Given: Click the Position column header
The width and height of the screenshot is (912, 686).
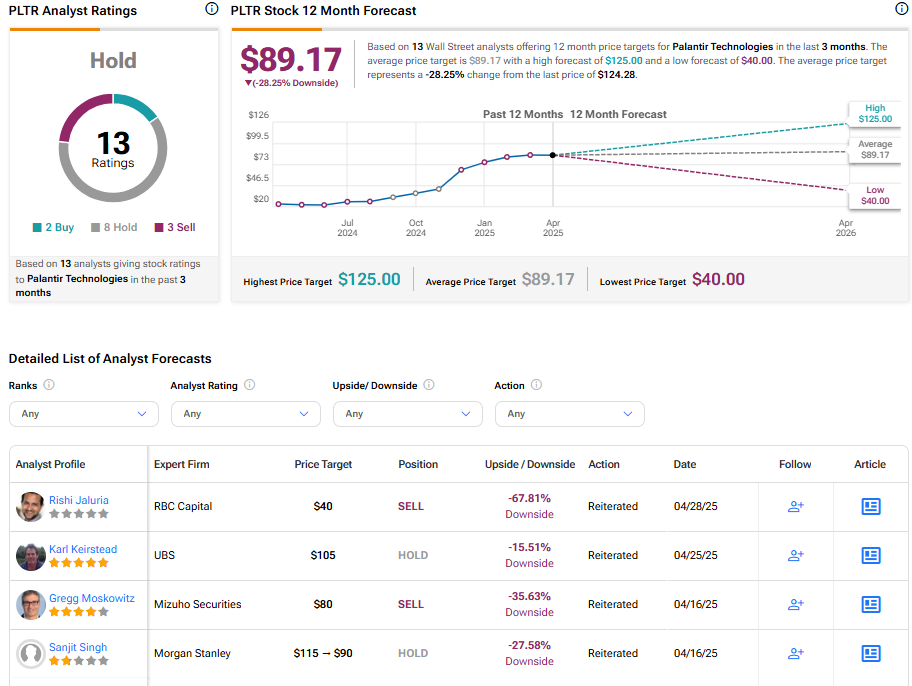Looking at the screenshot, I should click(418, 464).
